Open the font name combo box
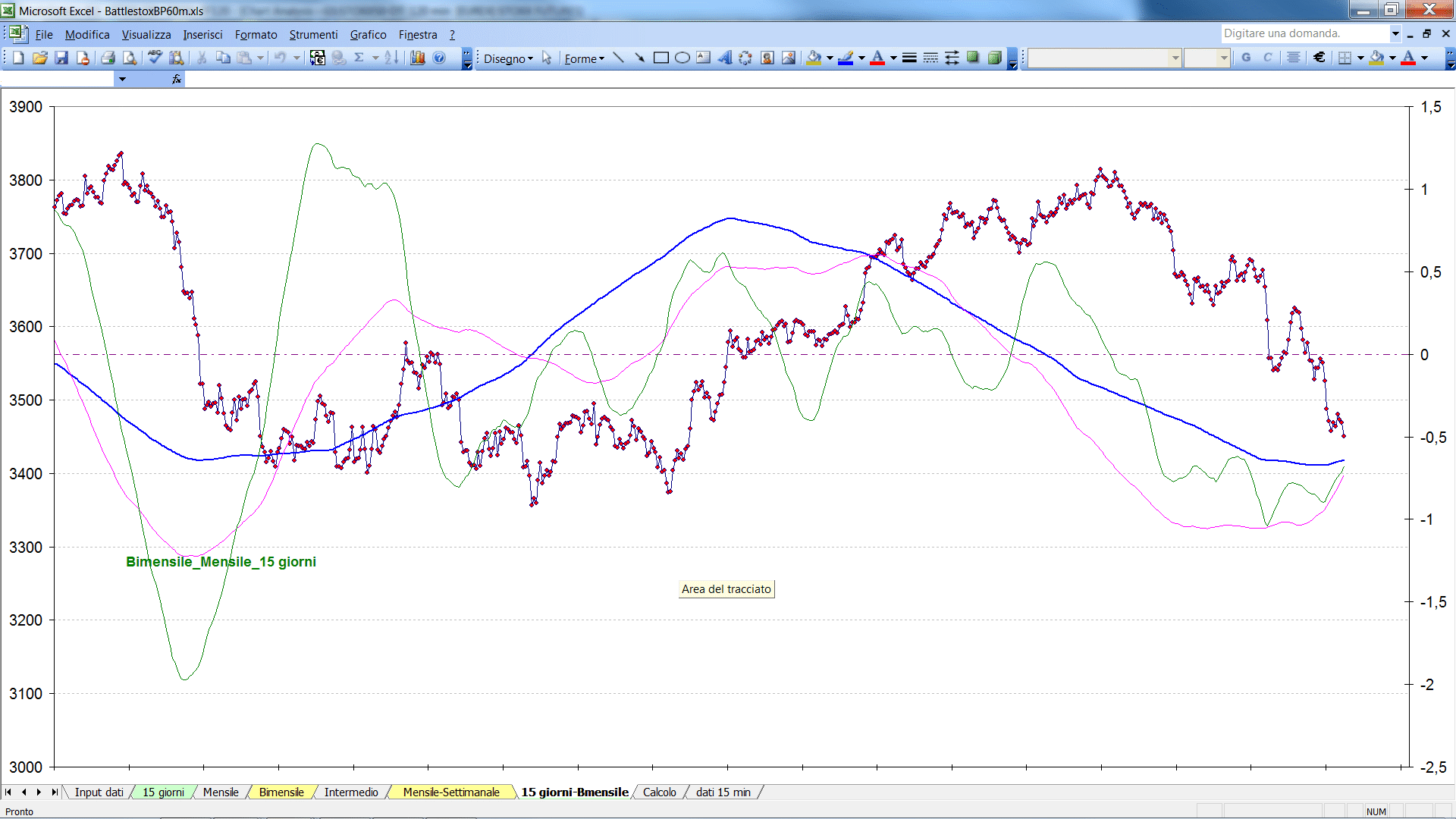The image size is (1456, 819). [1105, 58]
